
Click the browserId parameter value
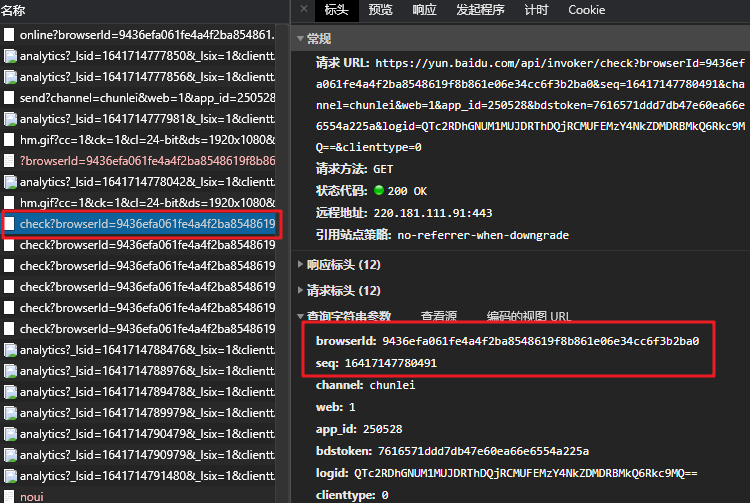(540, 341)
